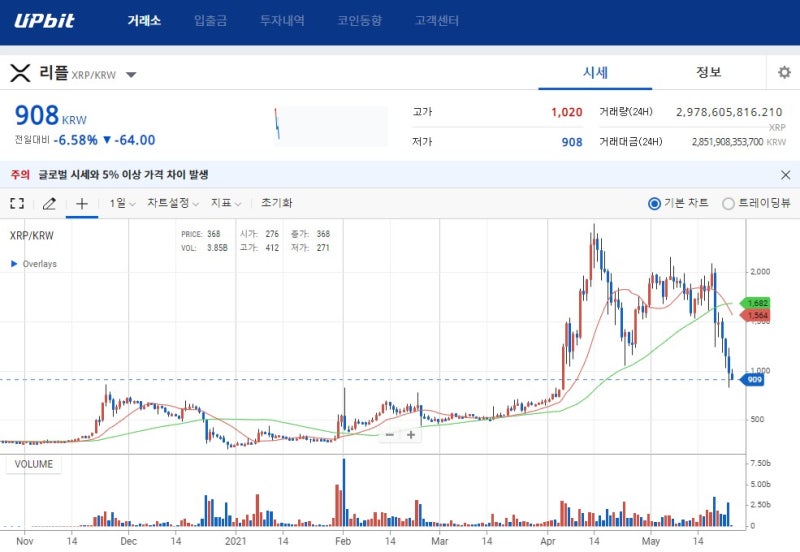
Task: Click the 2,000 price axis label
Action: [760, 272]
